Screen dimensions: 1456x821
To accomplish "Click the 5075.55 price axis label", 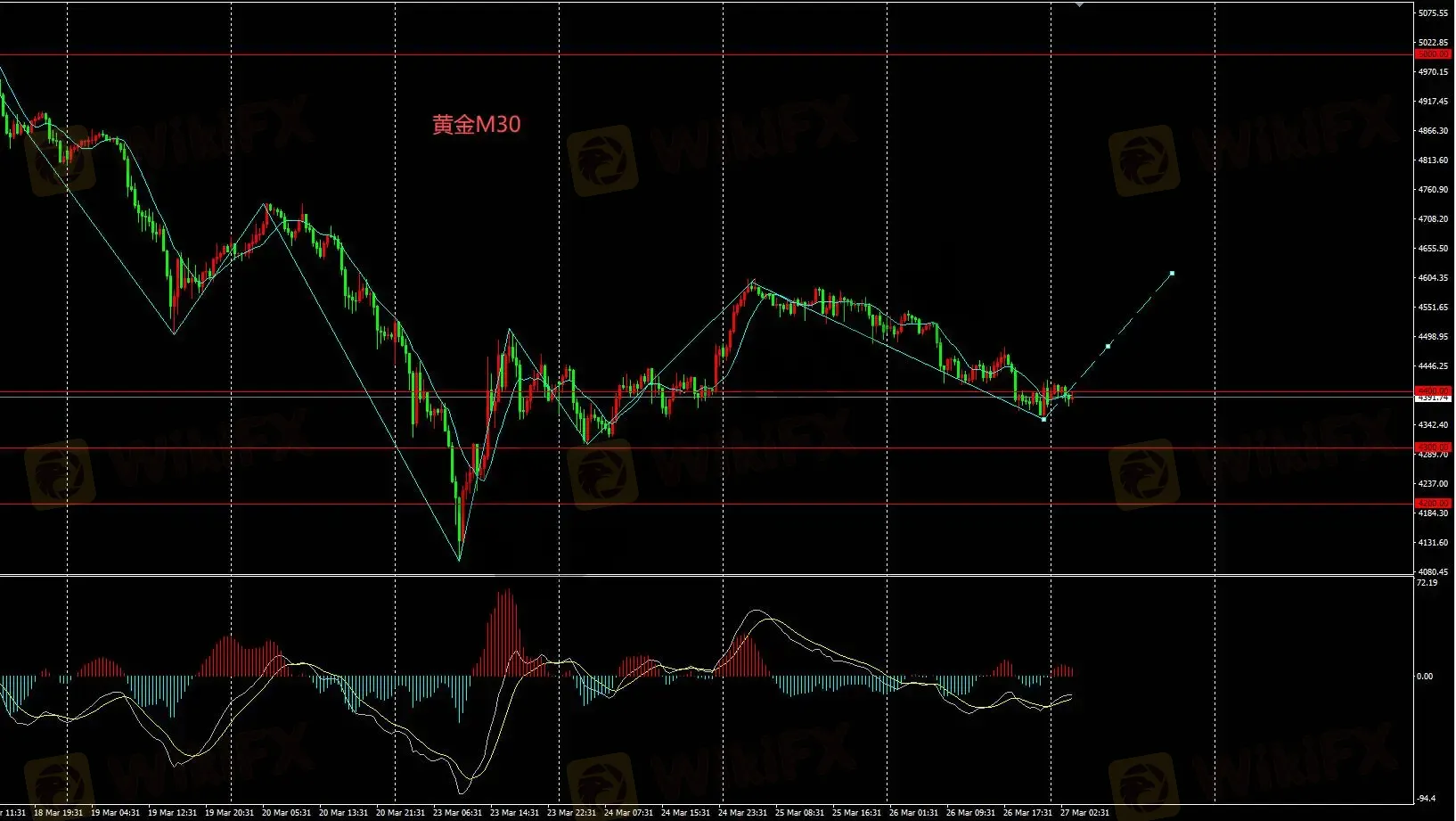I will click(1433, 13).
